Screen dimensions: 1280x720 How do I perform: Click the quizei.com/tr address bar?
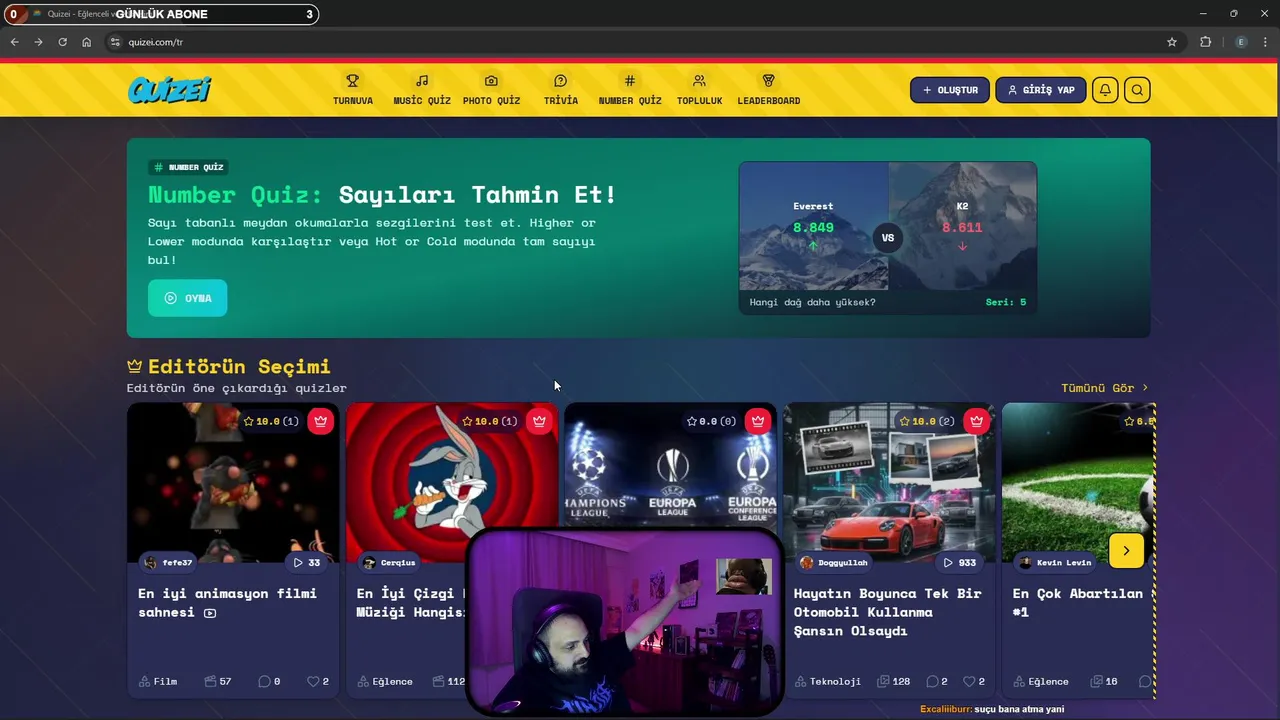(x=640, y=42)
